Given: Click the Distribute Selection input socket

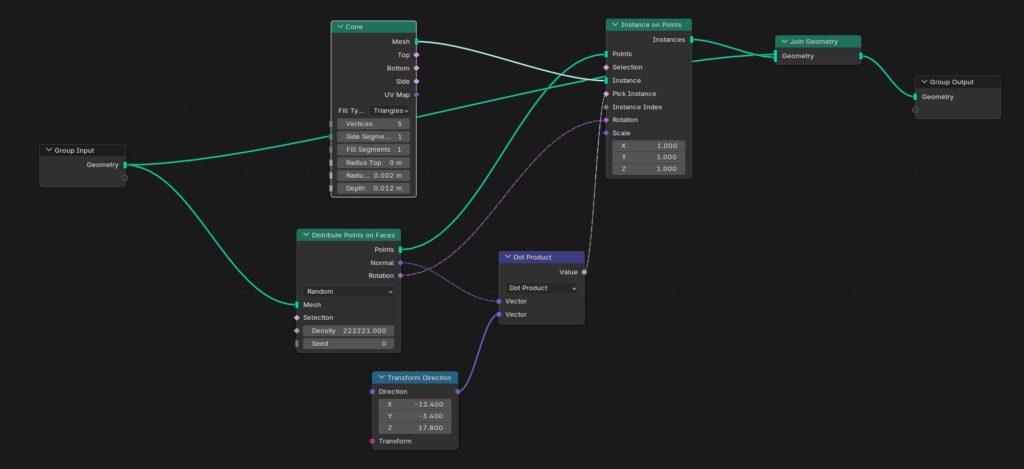Looking at the screenshot, I should coord(297,317).
